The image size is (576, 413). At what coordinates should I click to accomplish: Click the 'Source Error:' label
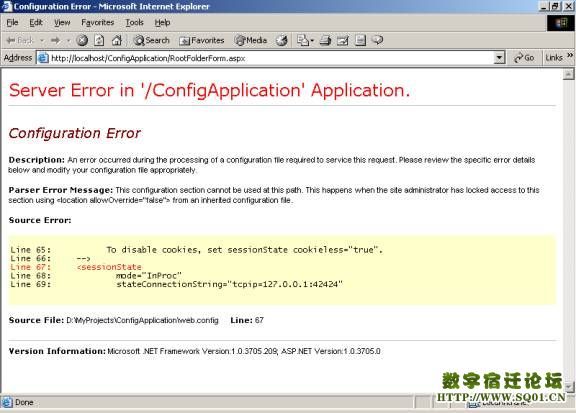coord(40,220)
